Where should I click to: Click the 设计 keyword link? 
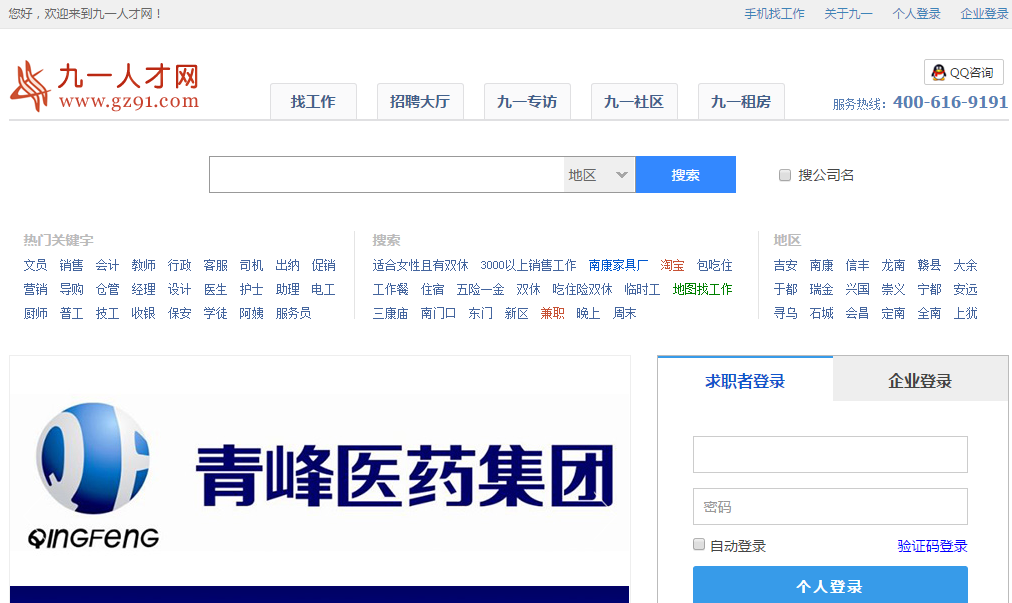coord(179,289)
